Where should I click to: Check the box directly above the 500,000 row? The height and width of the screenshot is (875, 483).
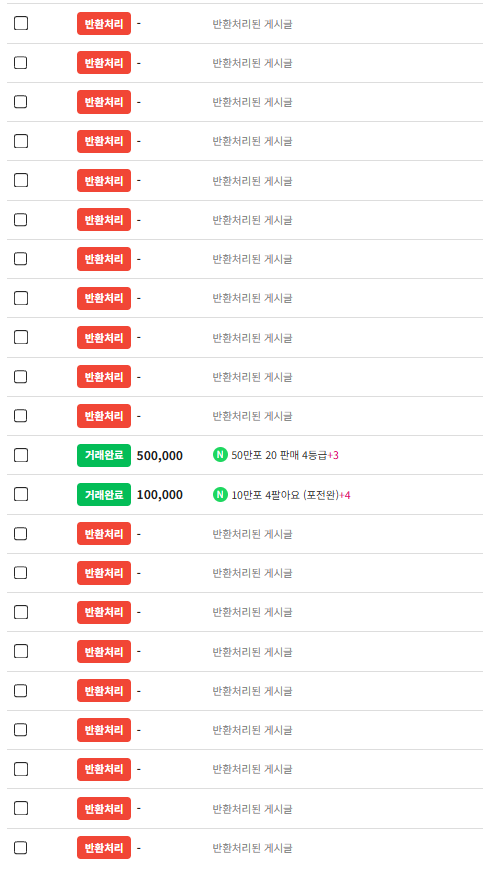click(x=21, y=416)
